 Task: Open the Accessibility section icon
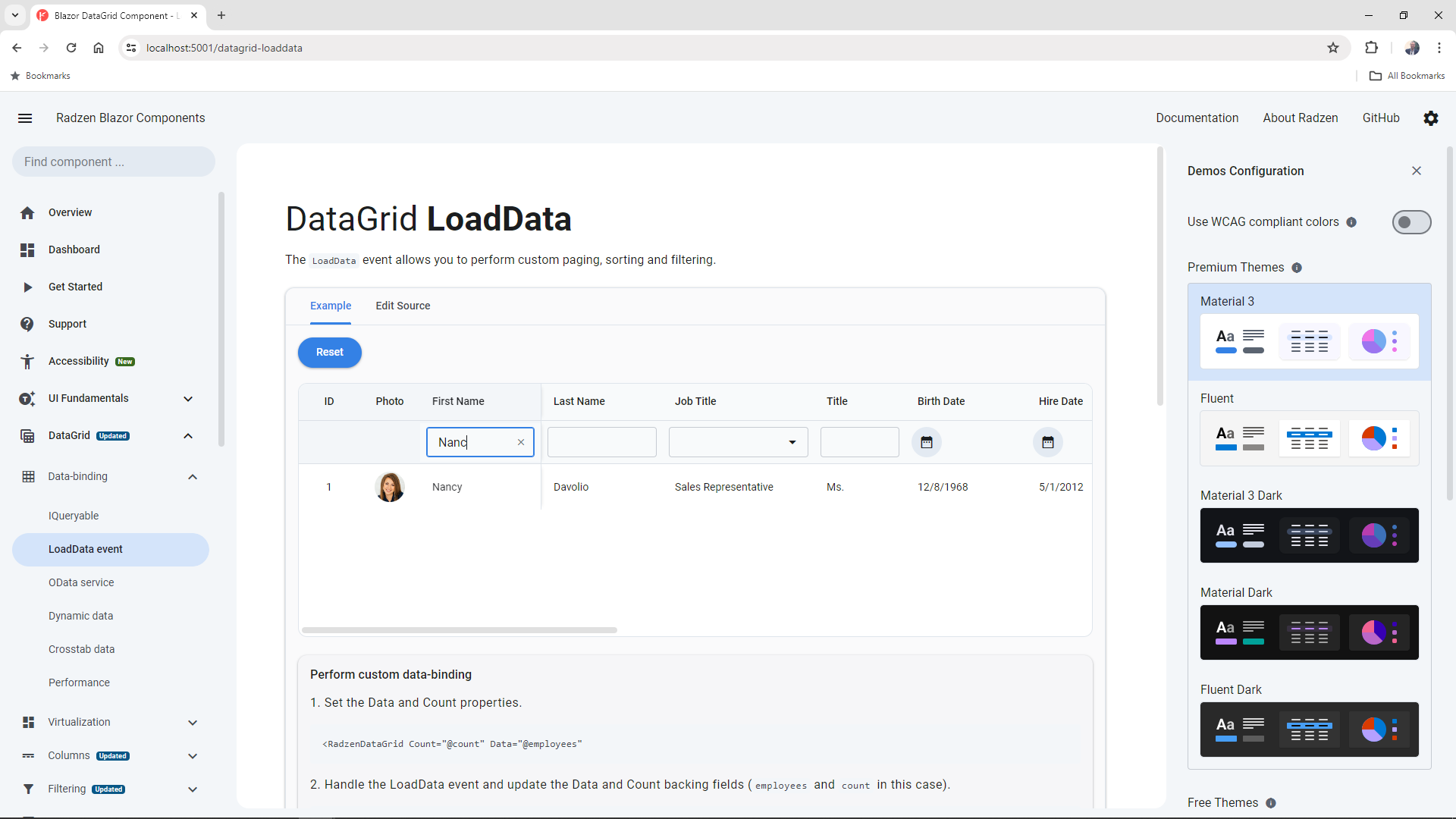click(27, 362)
